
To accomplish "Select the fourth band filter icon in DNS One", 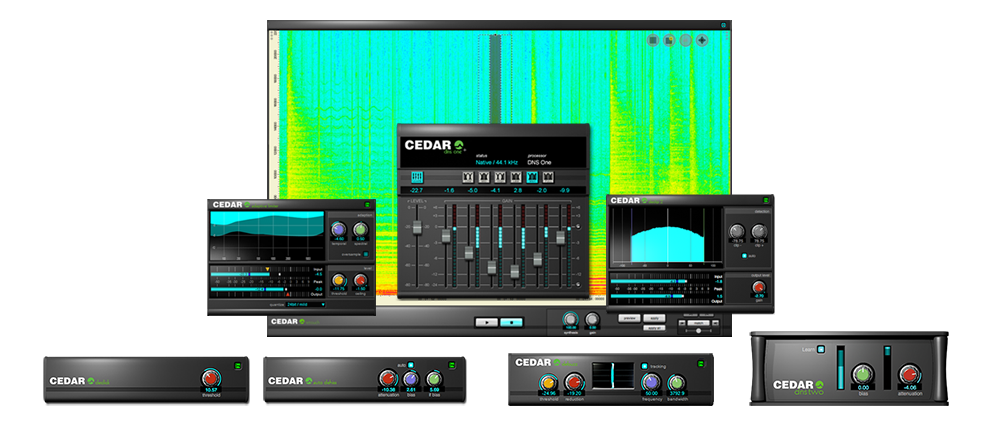I will (x=516, y=177).
